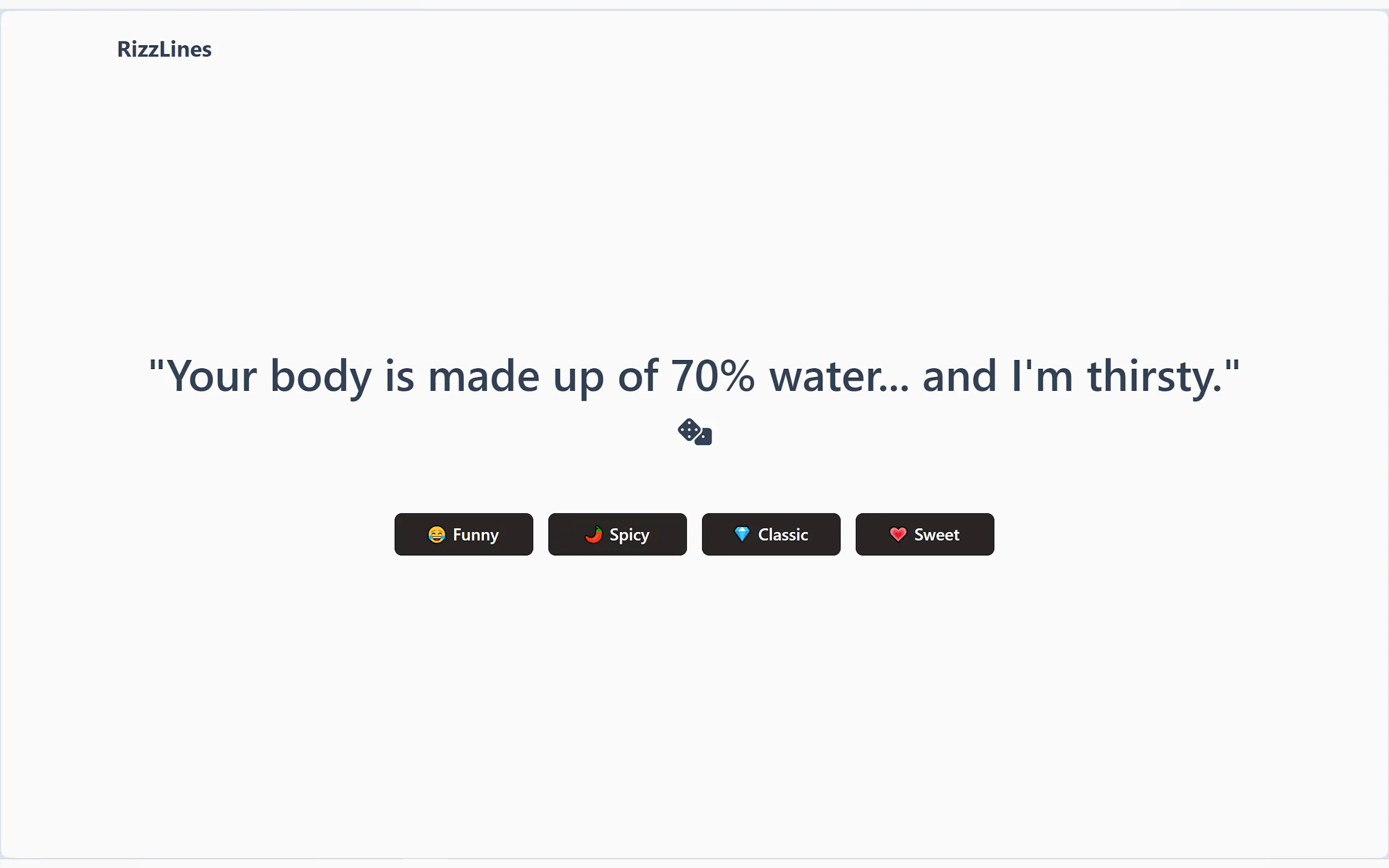Image resolution: width=1389 pixels, height=868 pixels.
Task: Click the displayed pickup line quote
Action: [694, 376]
